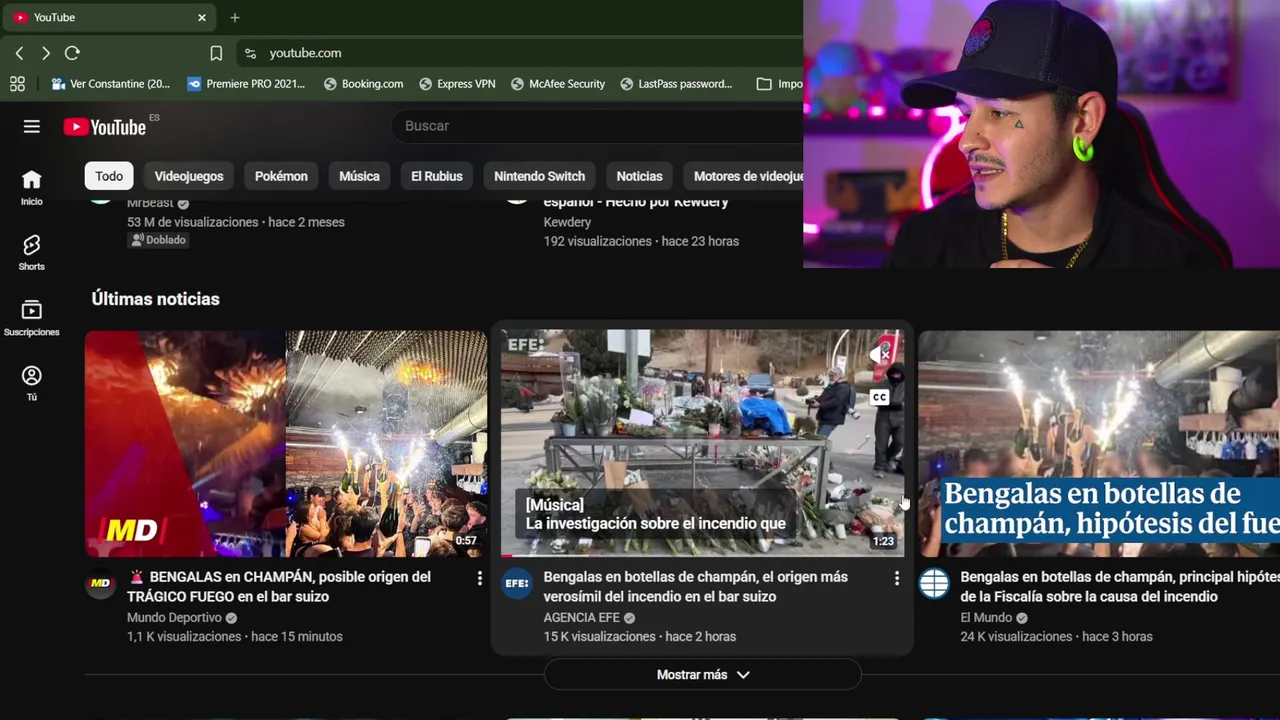1280x720 pixels.
Task: Click the YouTube logo
Action: click(x=105, y=126)
